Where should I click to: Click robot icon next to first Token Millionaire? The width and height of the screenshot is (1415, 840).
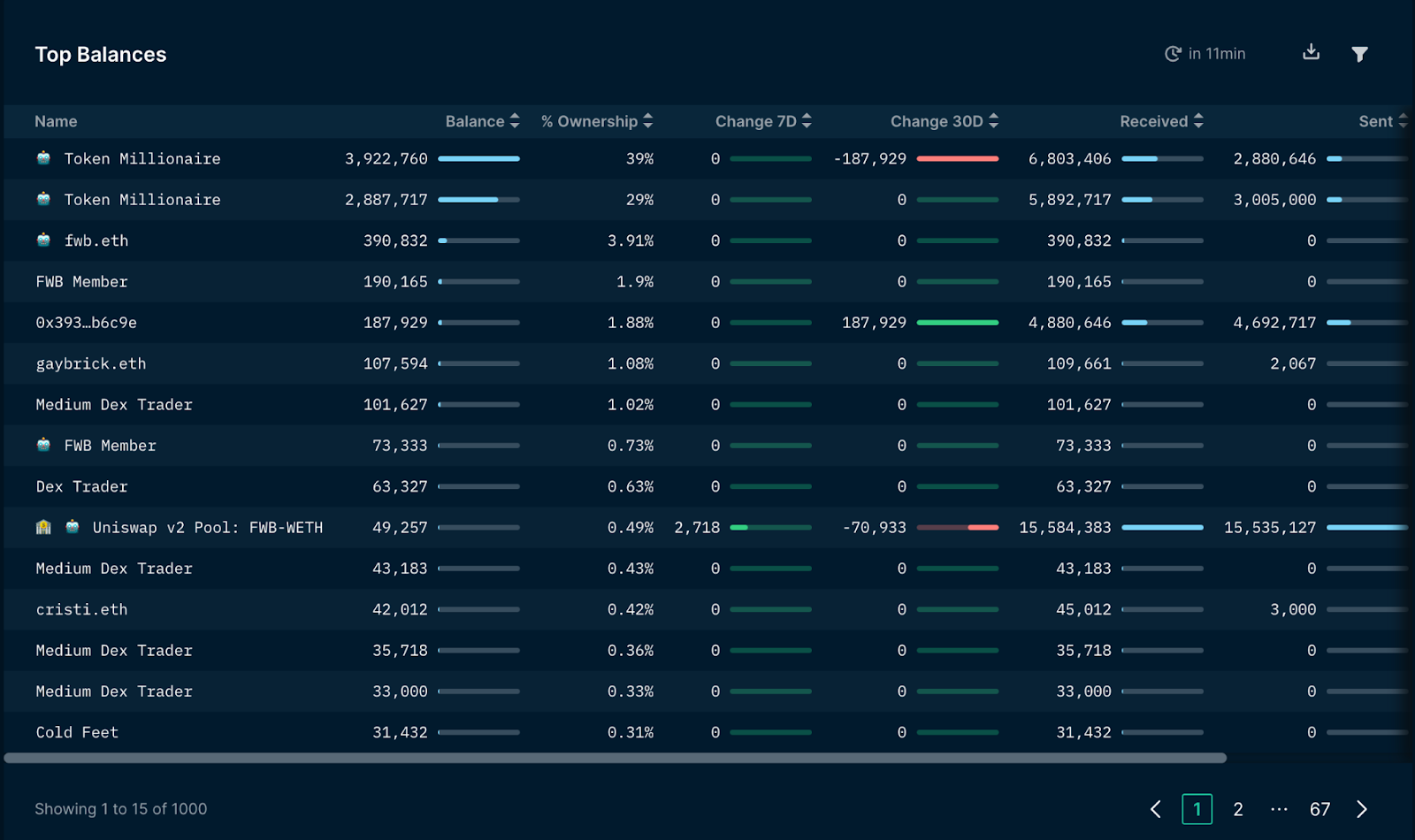(43, 158)
